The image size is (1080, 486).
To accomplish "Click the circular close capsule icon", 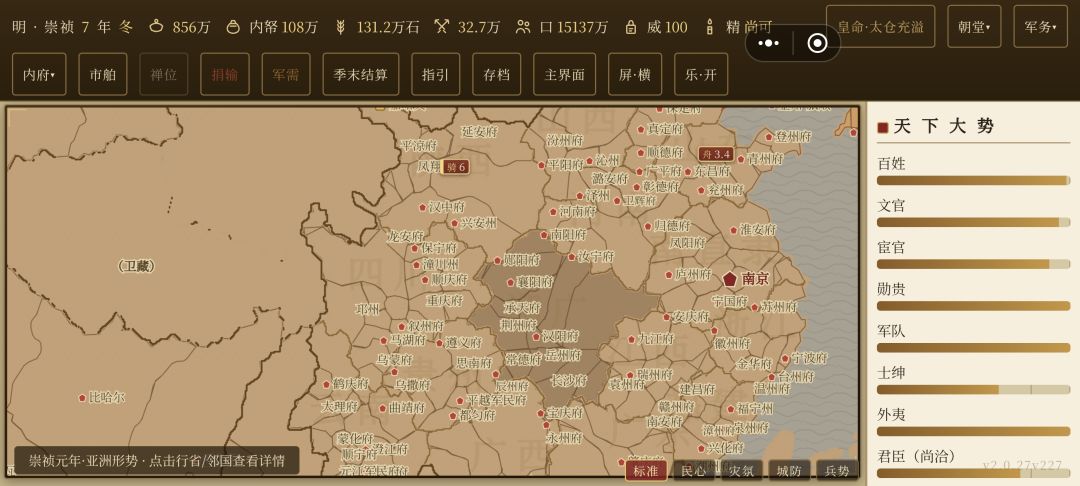I will [x=817, y=43].
